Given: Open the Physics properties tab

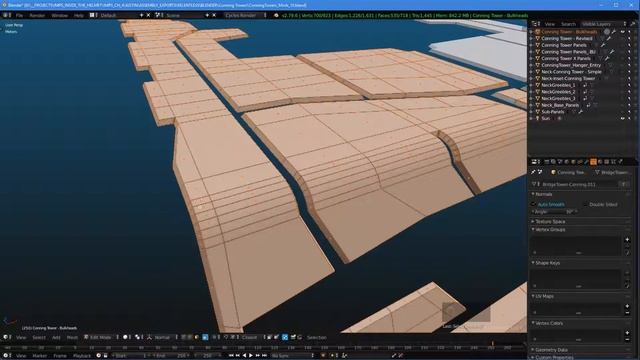Looking at the screenshot, I should pos(620,162).
